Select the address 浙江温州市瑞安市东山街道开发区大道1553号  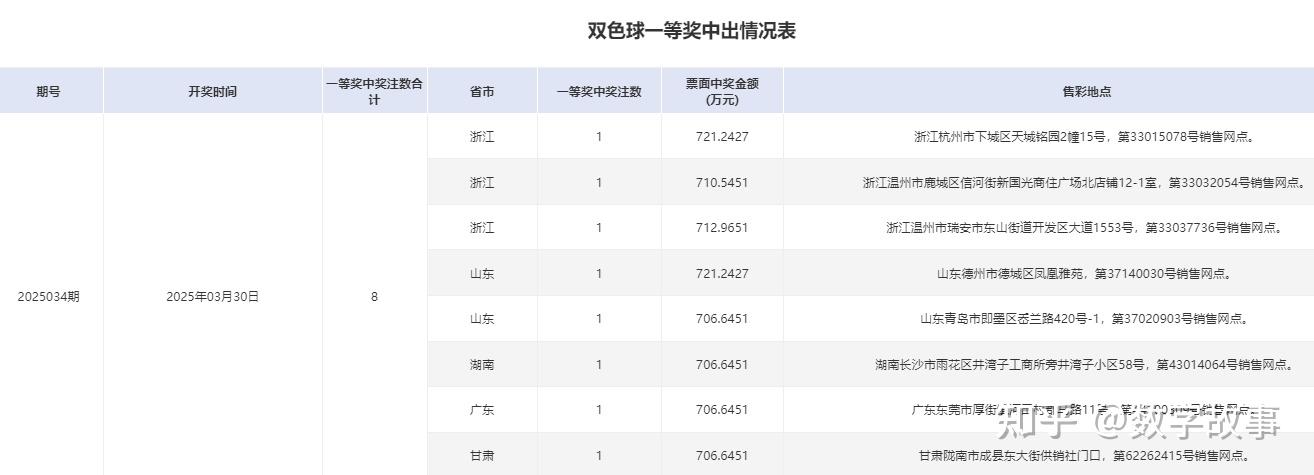1010,228
